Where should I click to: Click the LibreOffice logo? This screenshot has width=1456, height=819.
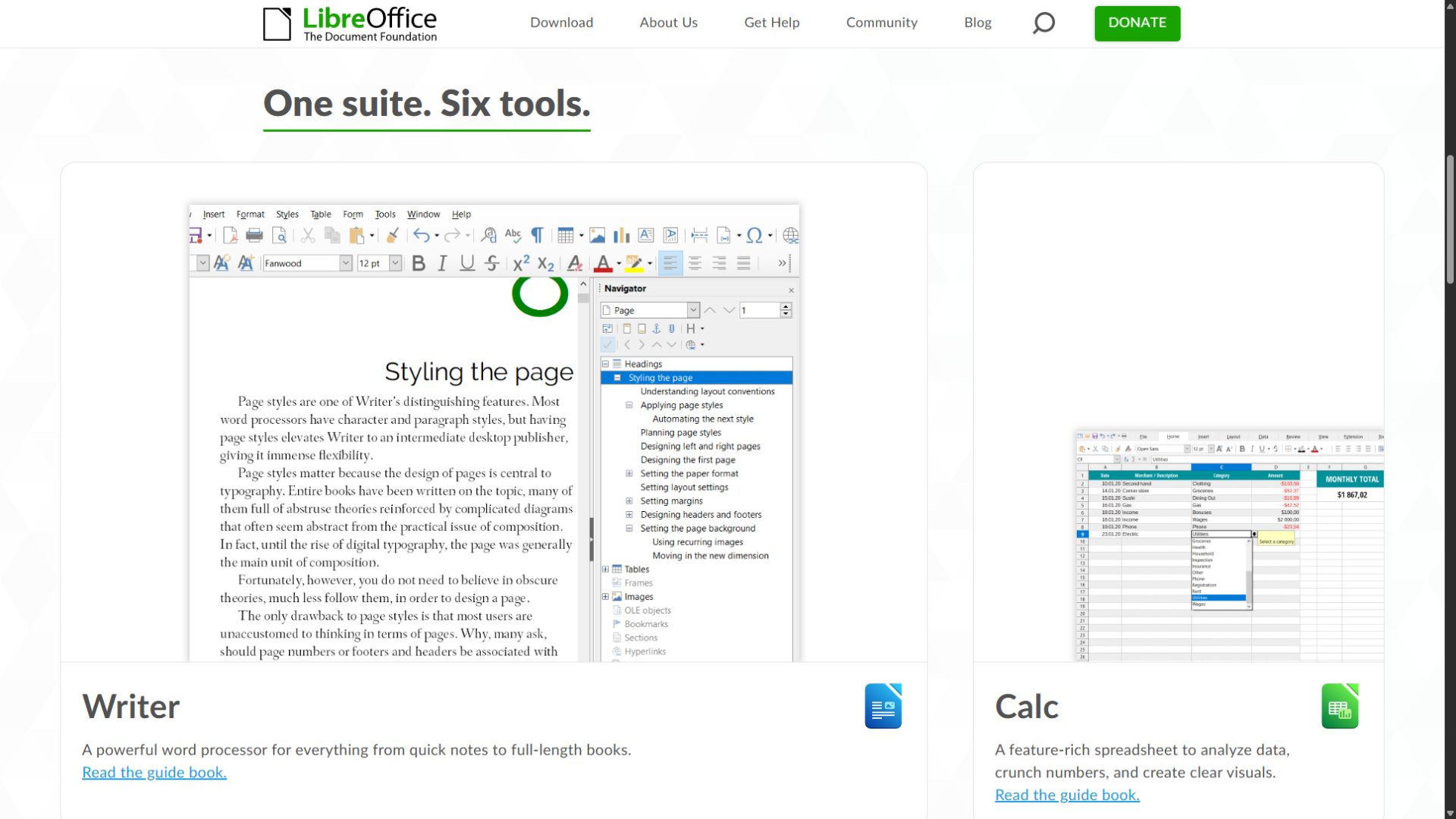[350, 24]
